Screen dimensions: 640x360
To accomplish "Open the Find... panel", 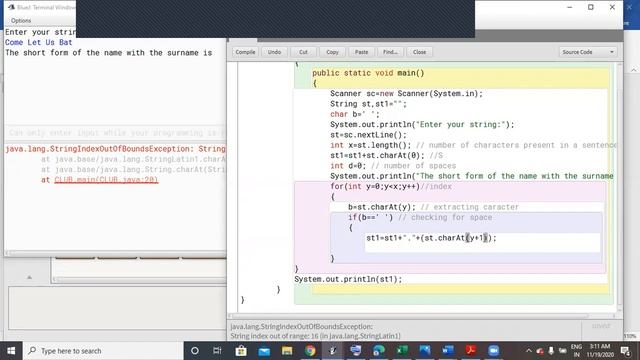I will [390, 52].
